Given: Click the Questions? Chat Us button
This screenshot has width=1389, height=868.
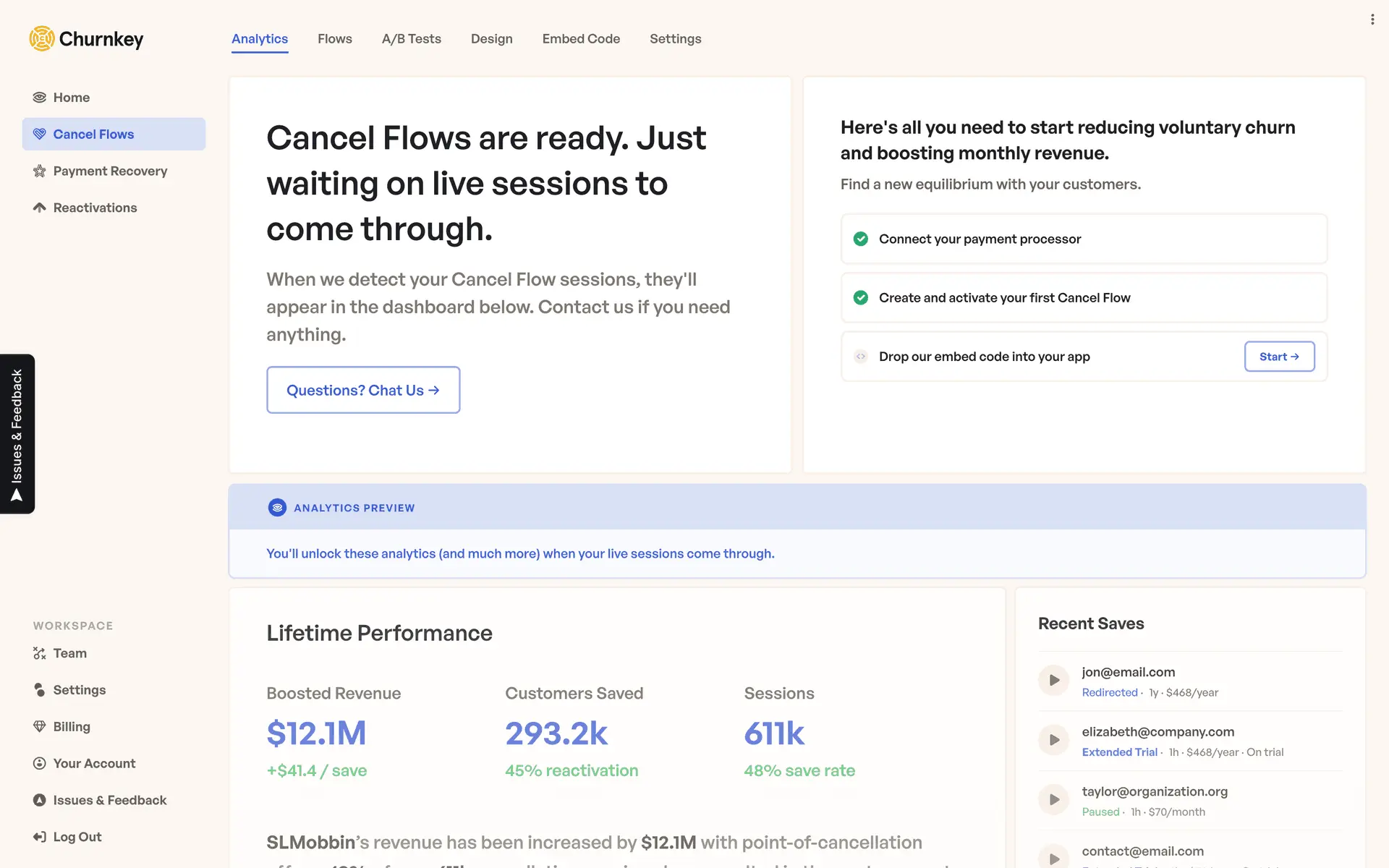Looking at the screenshot, I should coord(362,391).
